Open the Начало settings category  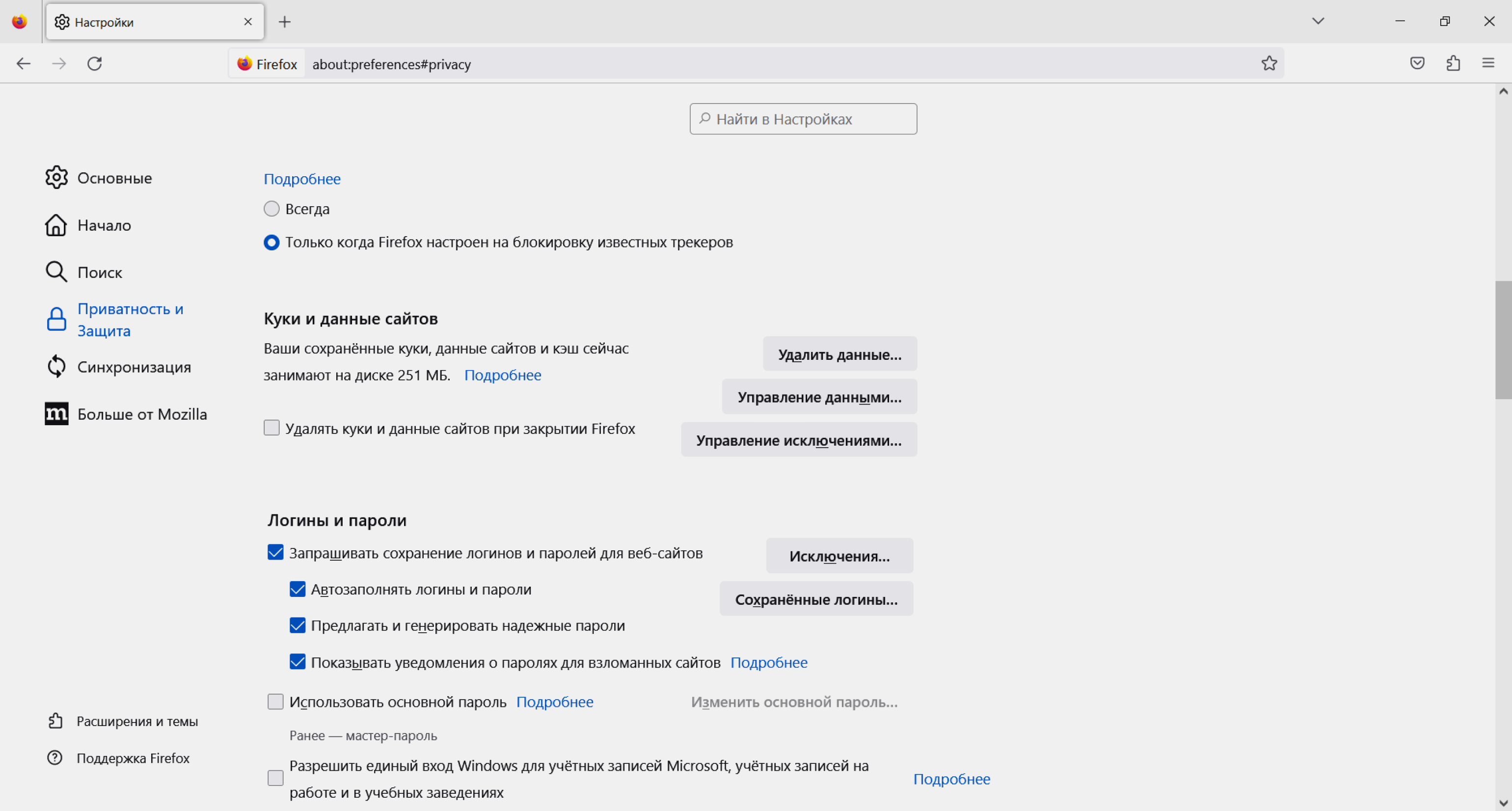point(104,225)
